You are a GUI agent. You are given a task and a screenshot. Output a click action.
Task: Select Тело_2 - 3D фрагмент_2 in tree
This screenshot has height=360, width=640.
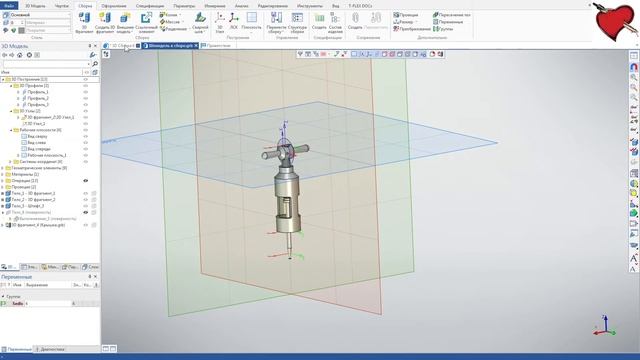point(33,200)
